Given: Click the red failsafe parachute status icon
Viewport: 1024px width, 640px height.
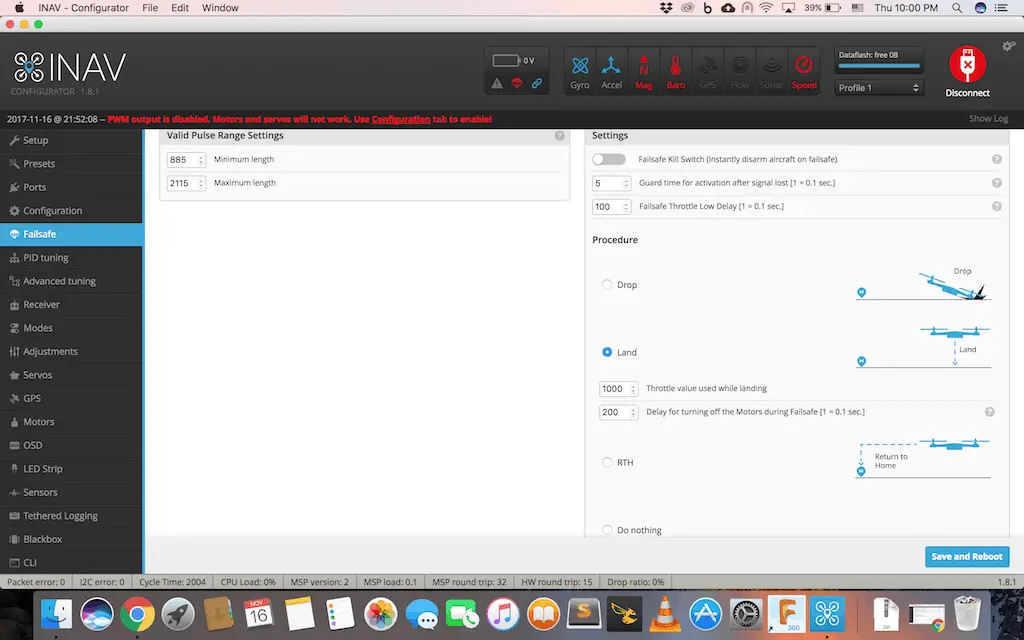Looking at the screenshot, I should 517,83.
